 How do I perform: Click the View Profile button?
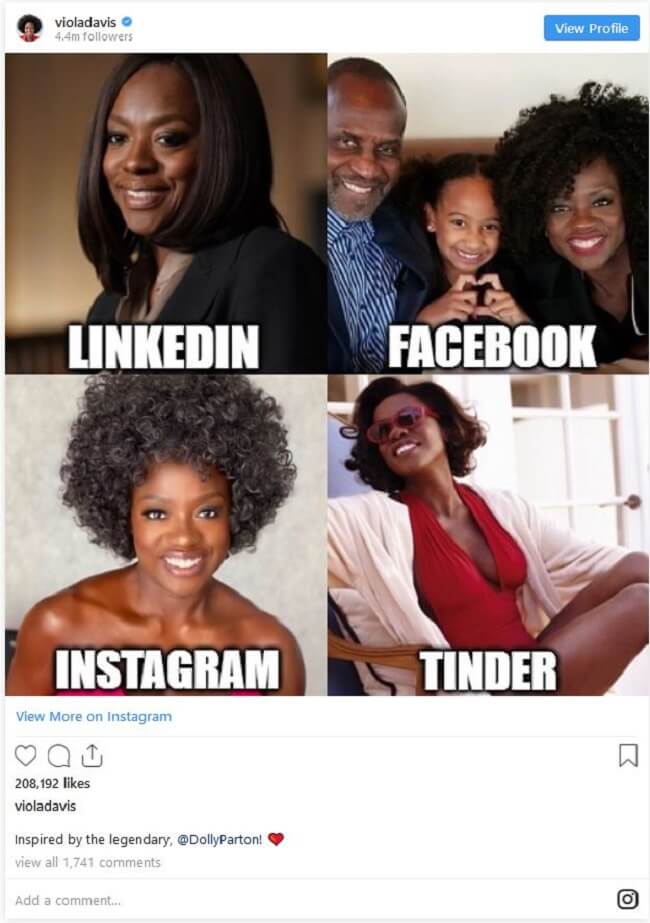[592, 28]
